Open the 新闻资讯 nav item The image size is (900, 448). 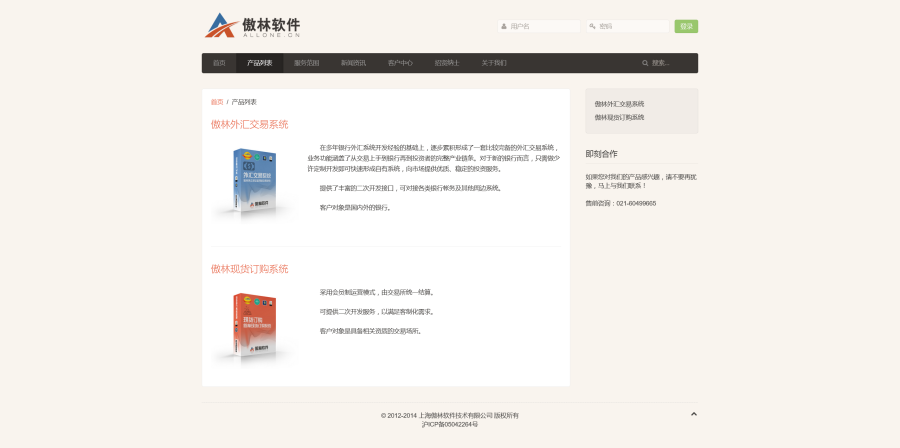click(353, 63)
